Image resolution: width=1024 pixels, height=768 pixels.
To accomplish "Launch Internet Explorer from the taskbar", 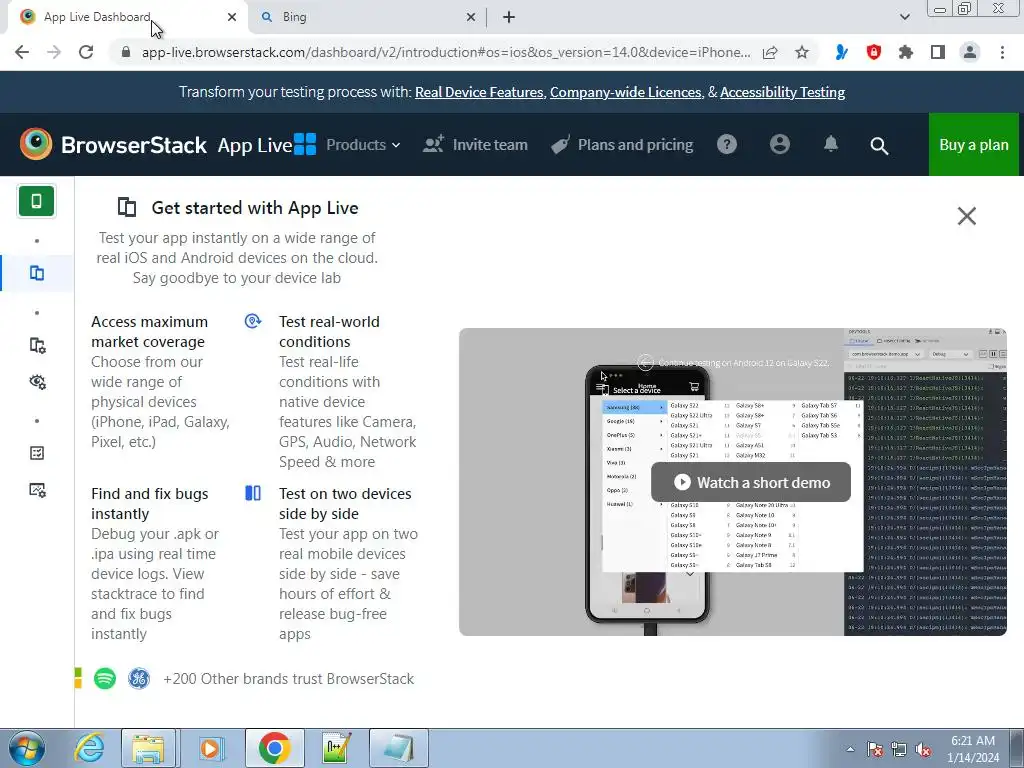I will click(89, 748).
